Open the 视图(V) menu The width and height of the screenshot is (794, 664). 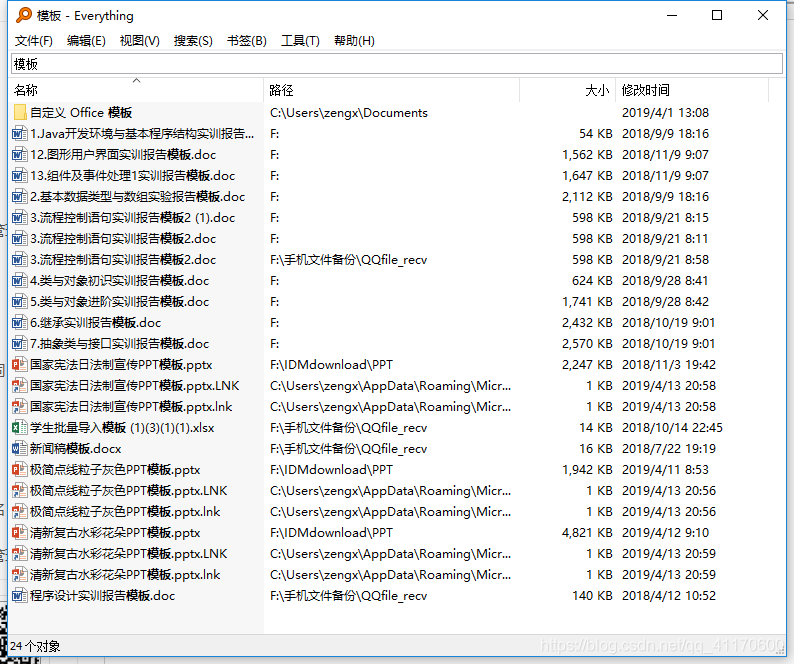(140, 41)
